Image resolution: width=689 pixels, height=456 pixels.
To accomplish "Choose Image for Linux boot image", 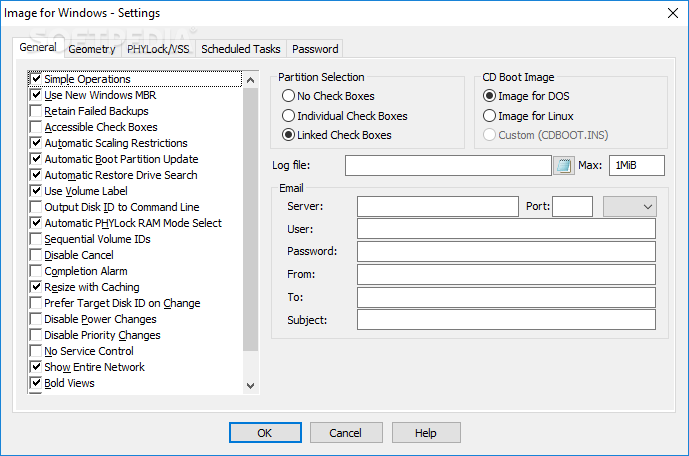I will pyautogui.click(x=489, y=116).
